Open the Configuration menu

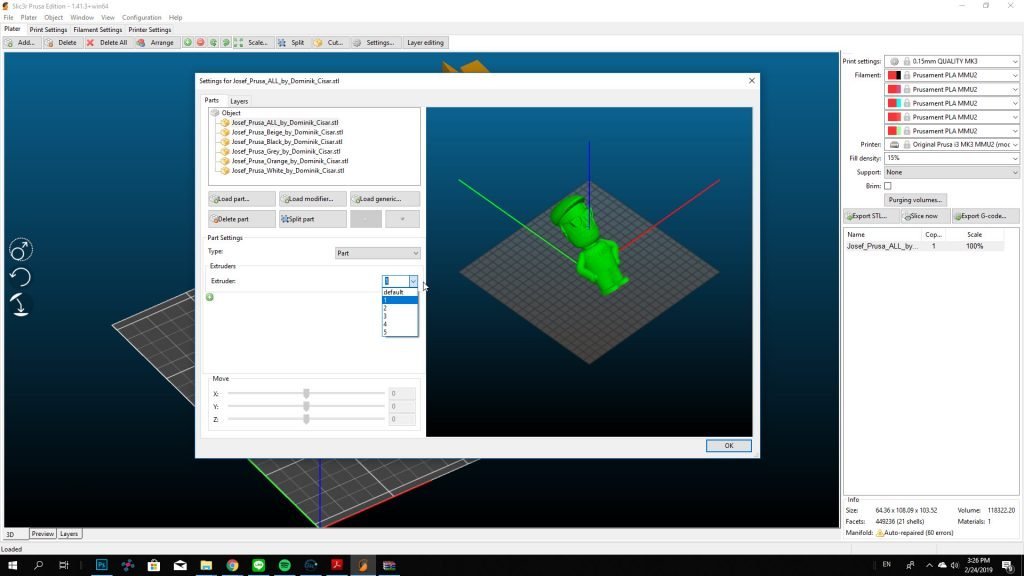[141, 18]
